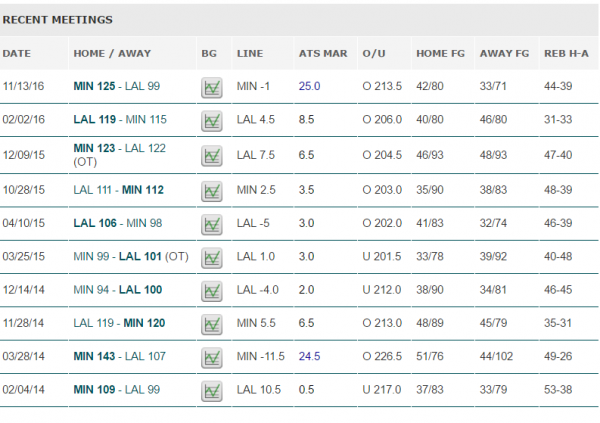This screenshot has width=600, height=423.
Task: Open box graph icon for 10/28/15 game
Action: click(212, 191)
